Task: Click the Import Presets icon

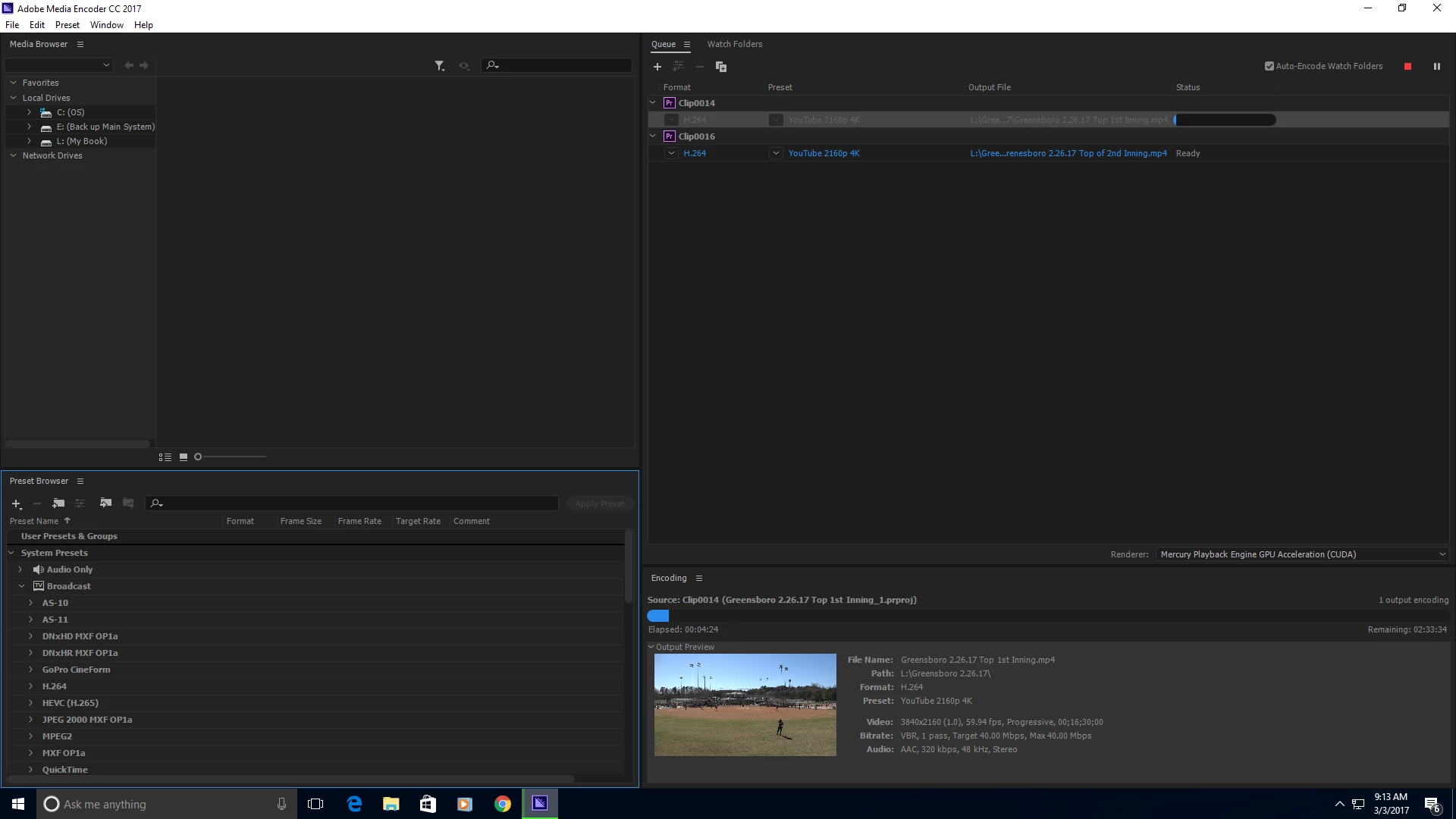Action: [105, 503]
